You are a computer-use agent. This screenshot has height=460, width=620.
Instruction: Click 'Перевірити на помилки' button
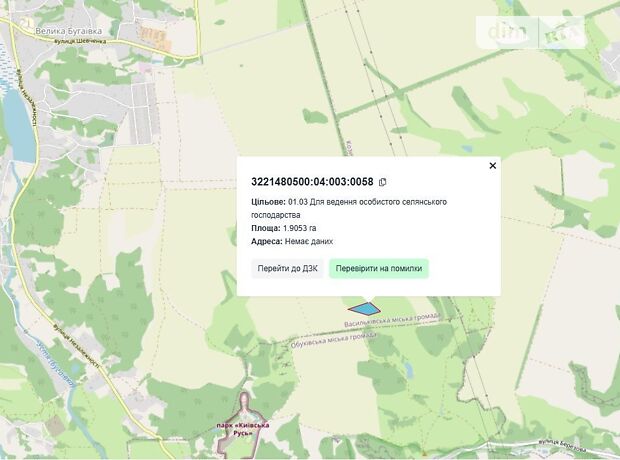(379, 269)
